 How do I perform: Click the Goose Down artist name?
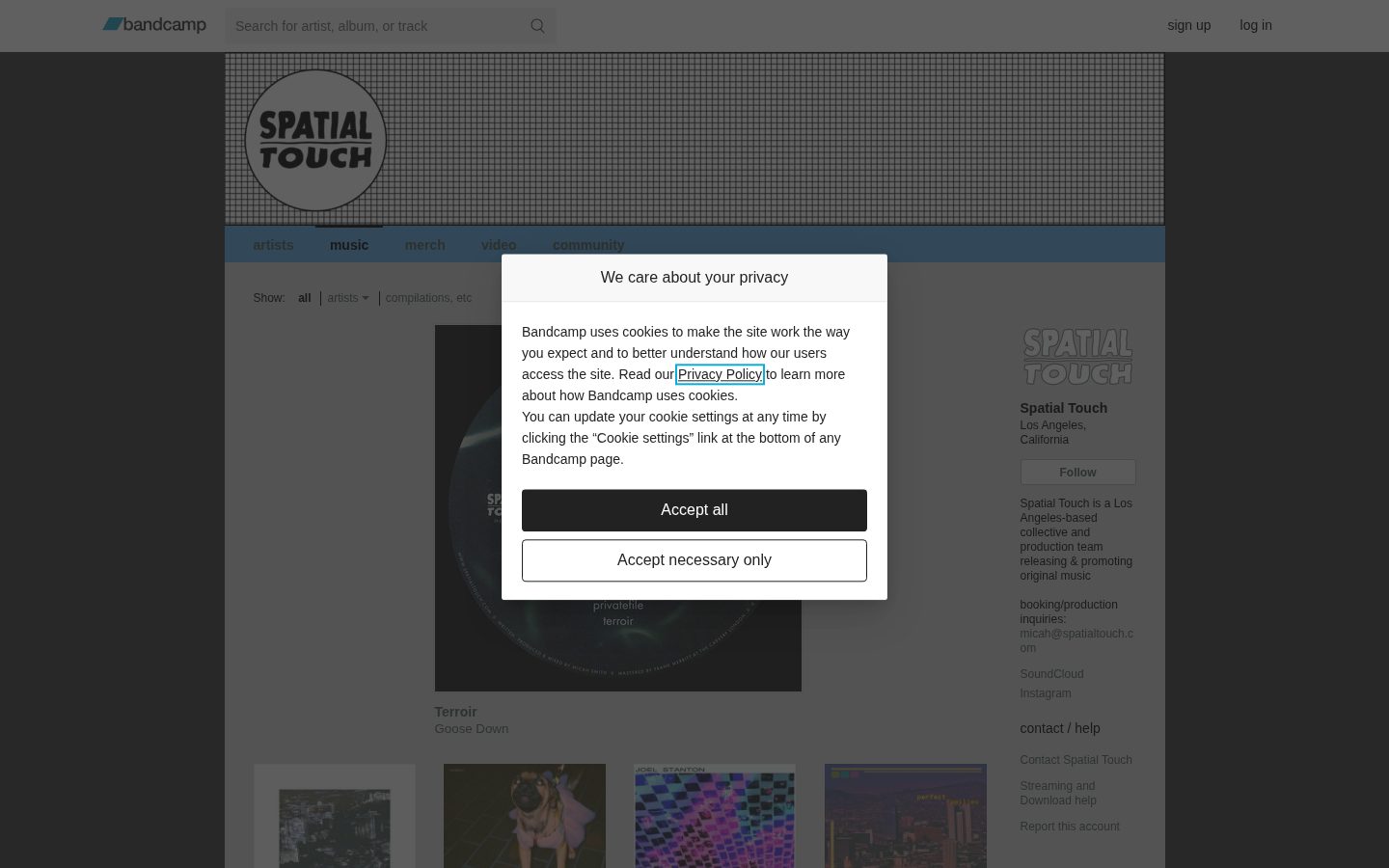pos(472,729)
